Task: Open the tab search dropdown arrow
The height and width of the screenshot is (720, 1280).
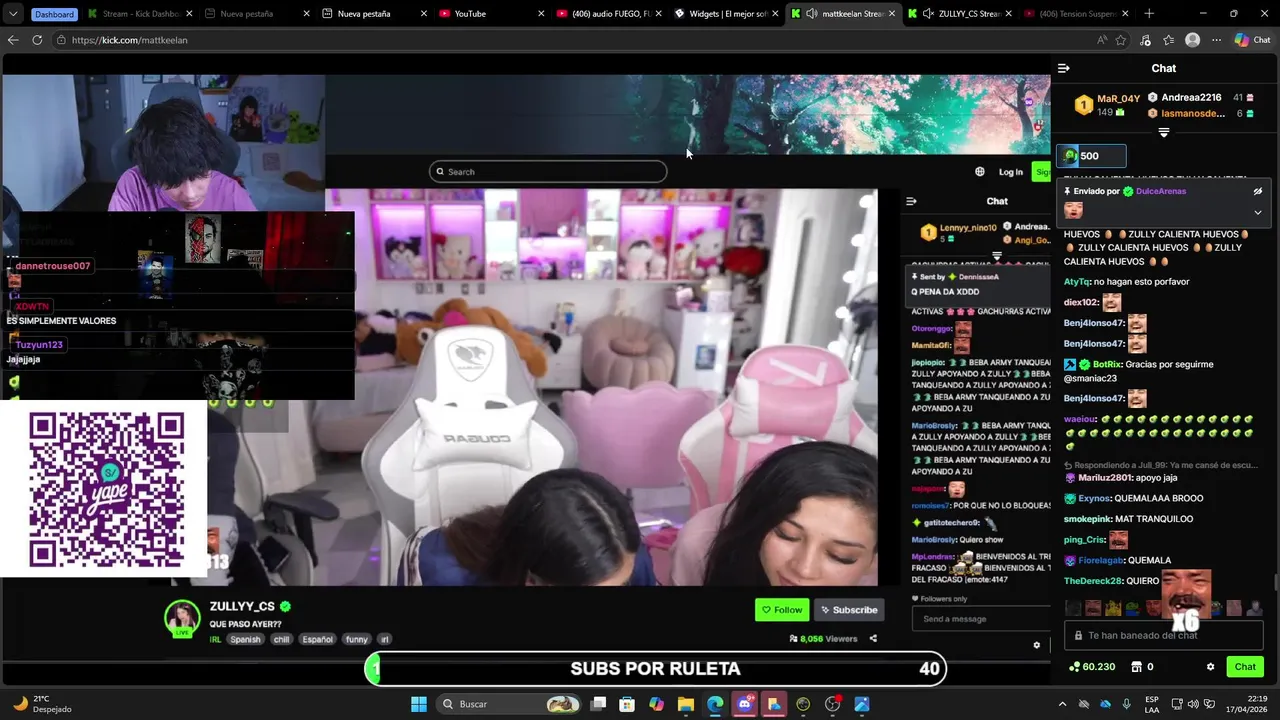Action: [13, 14]
